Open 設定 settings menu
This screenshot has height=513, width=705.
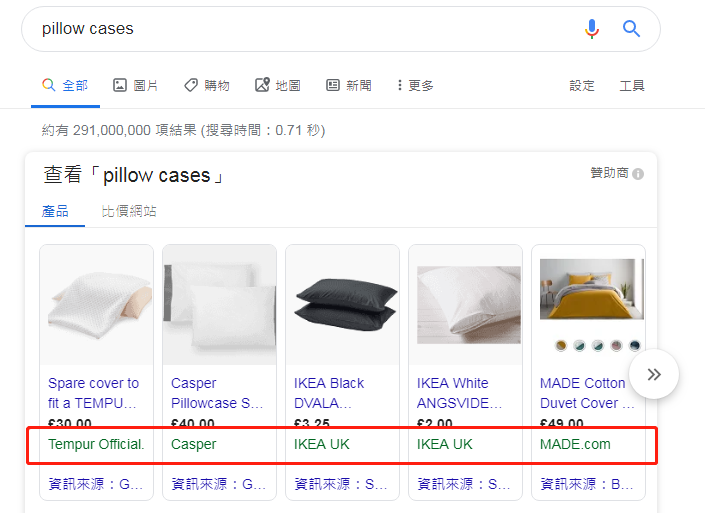click(582, 86)
